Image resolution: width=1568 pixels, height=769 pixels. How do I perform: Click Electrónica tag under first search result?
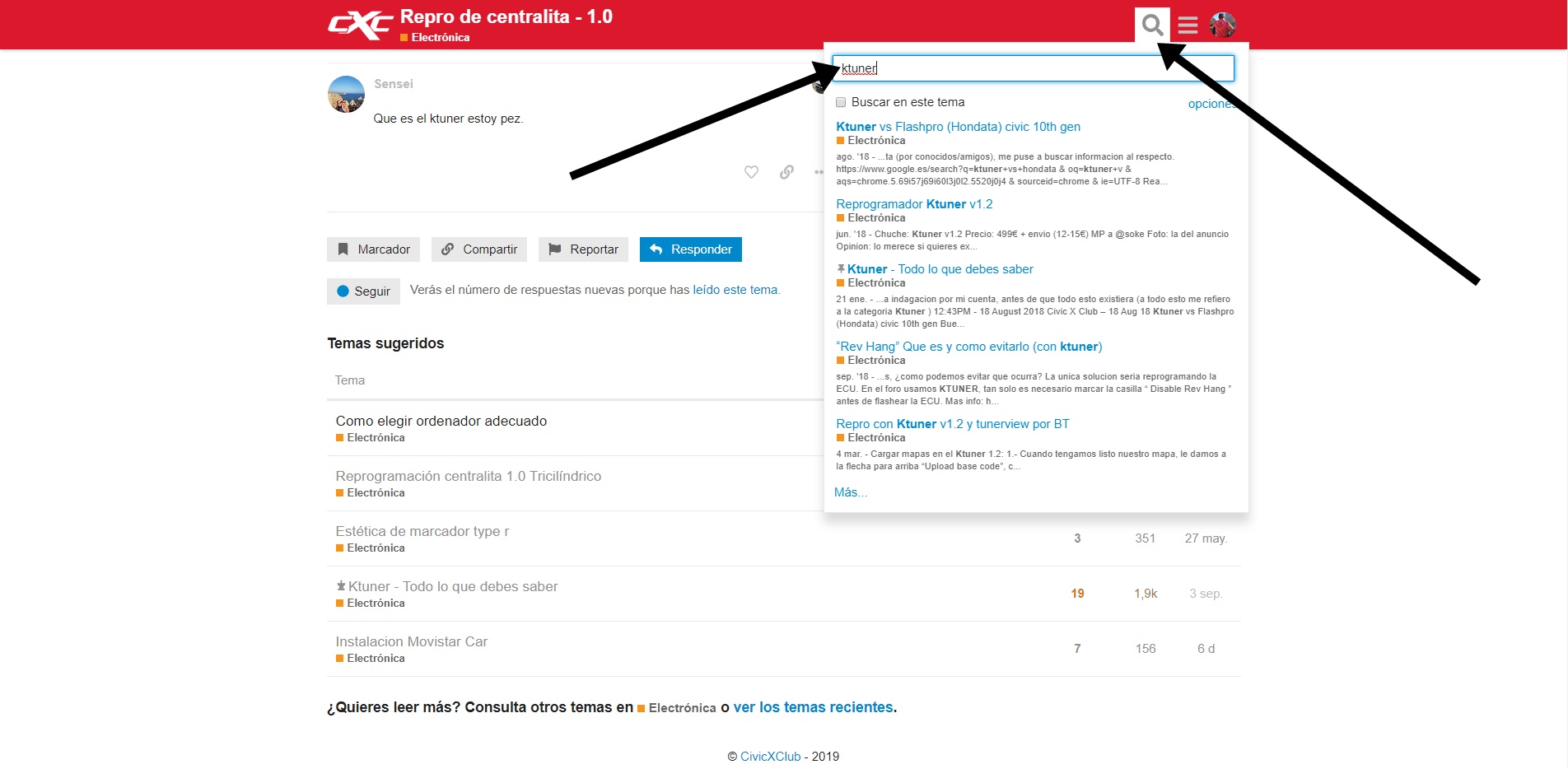point(871,141)
